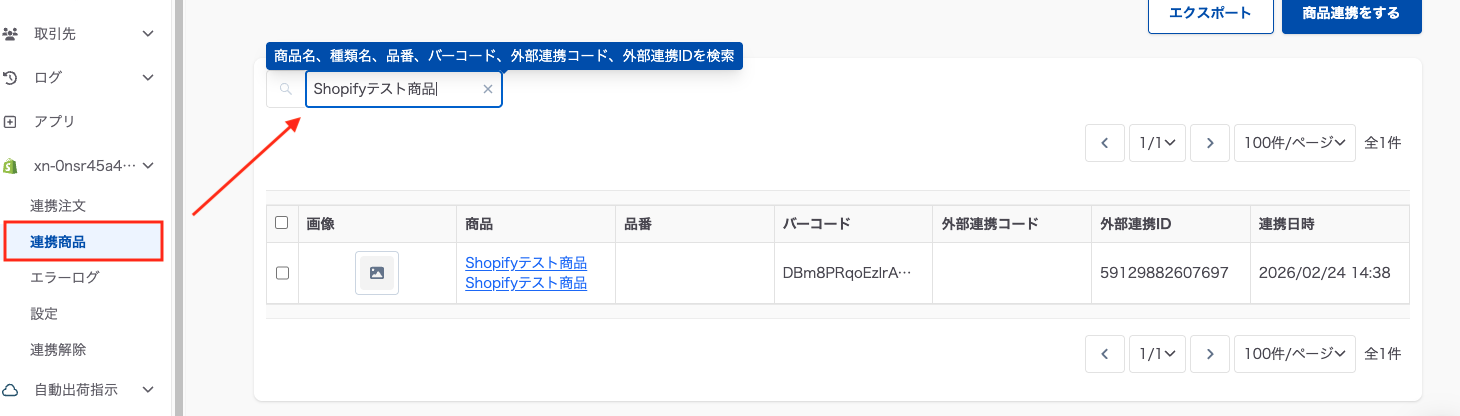This screenshot has width=1460, height=416.
Task: Go to next page in bottom pagination
Action: click(1210, 353)
